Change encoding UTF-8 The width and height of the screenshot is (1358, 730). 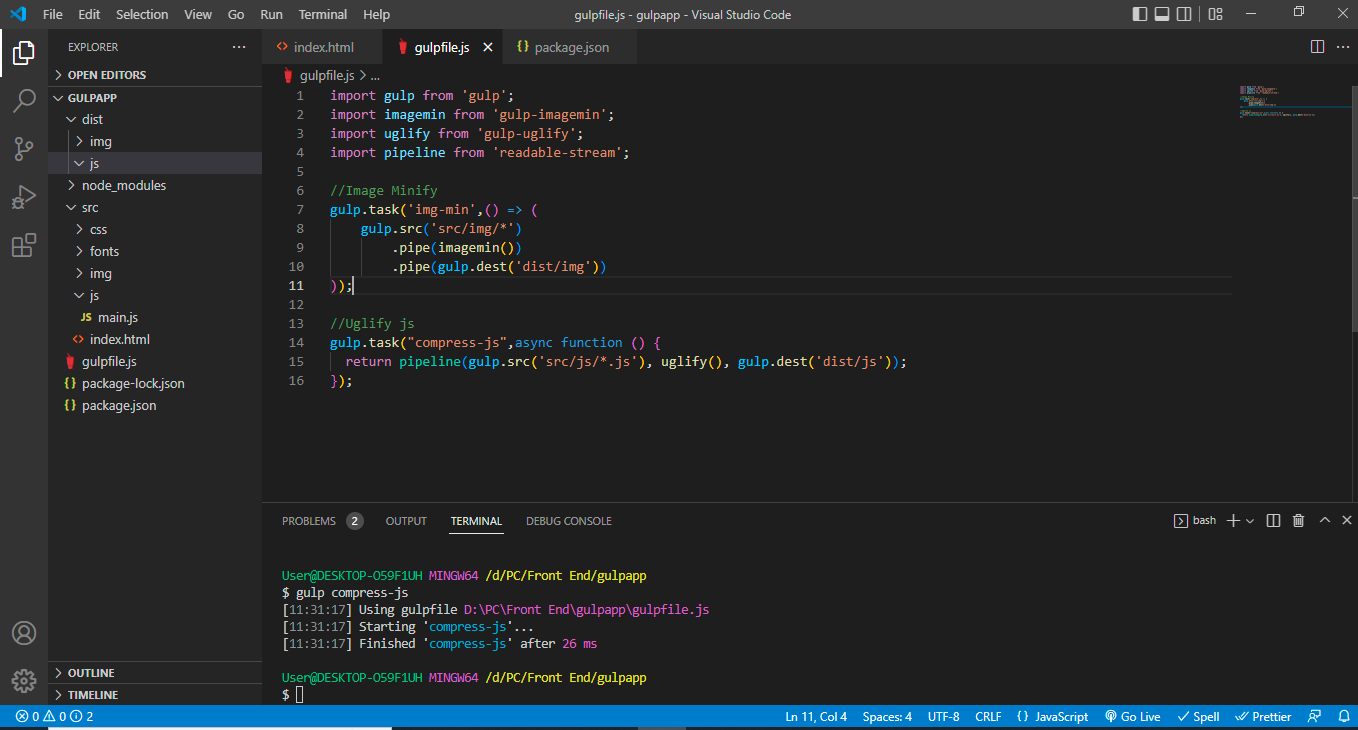943,717
